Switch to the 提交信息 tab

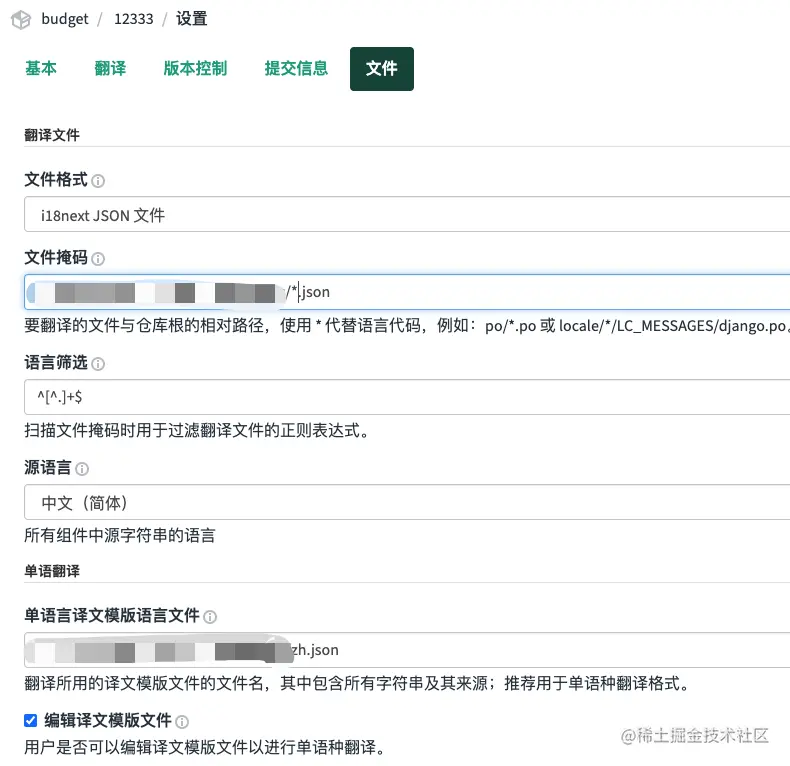(296, 69)
